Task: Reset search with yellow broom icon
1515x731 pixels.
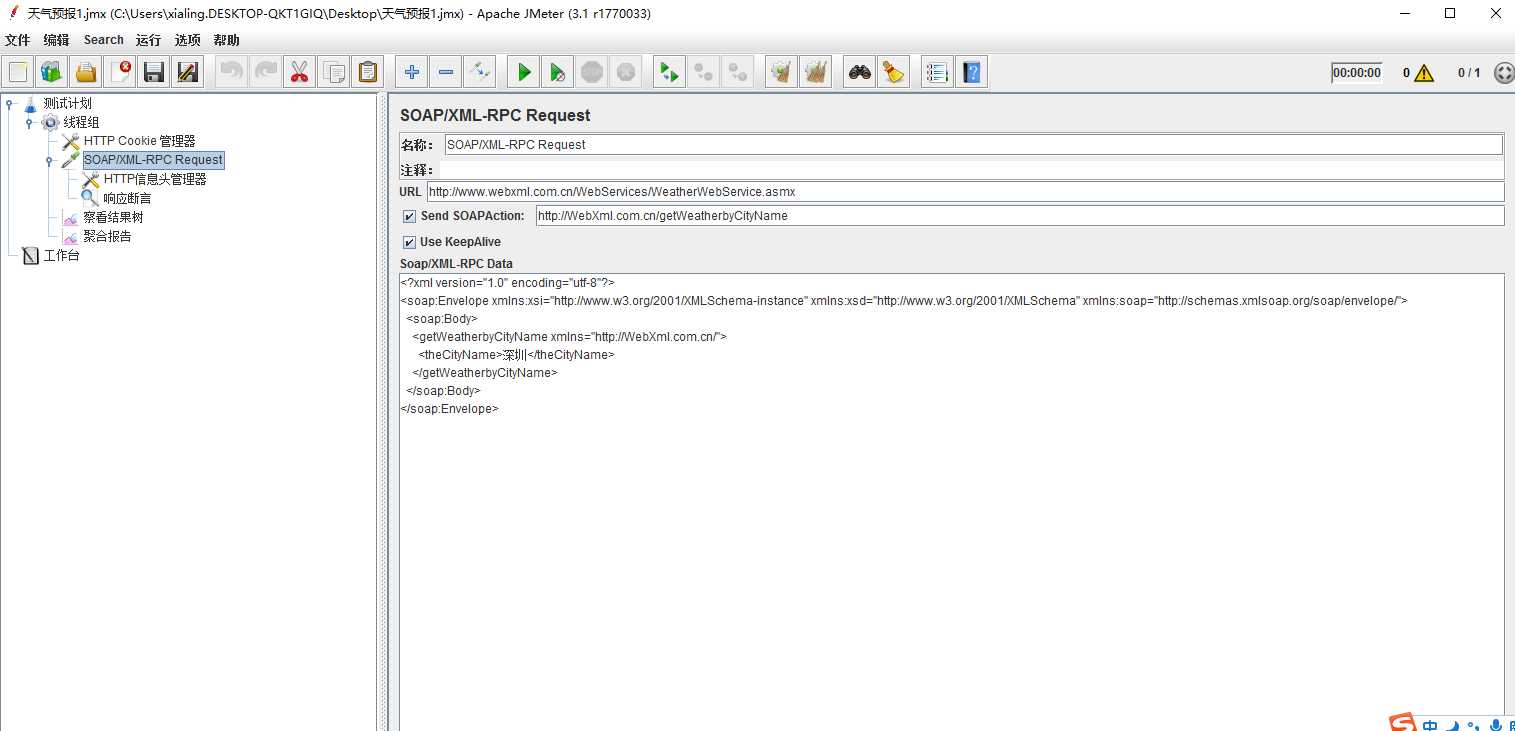Action: tap(894, 72)
